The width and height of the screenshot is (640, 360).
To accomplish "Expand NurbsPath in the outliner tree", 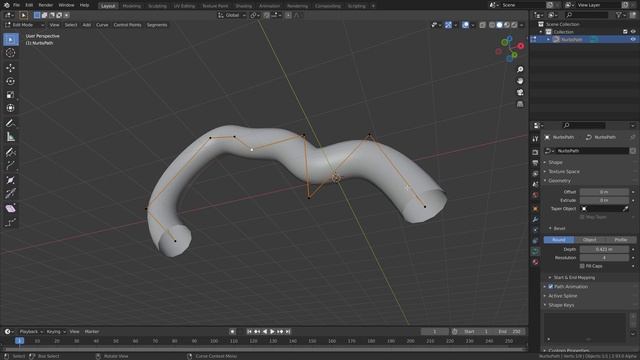I will [548, 40].
